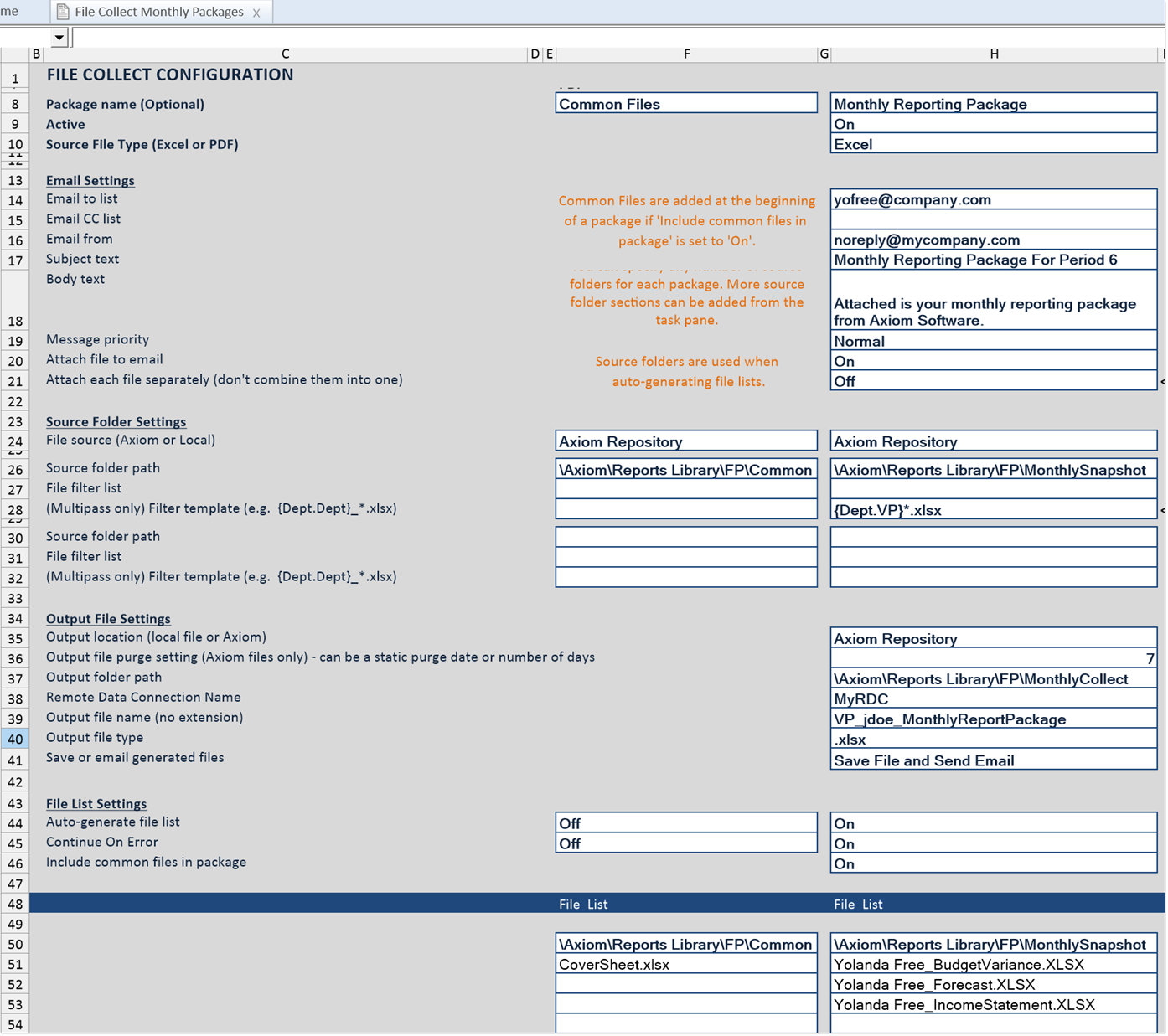
Task: Close the File Collect Monthly Packages tab
Action: tap(256, 13)
